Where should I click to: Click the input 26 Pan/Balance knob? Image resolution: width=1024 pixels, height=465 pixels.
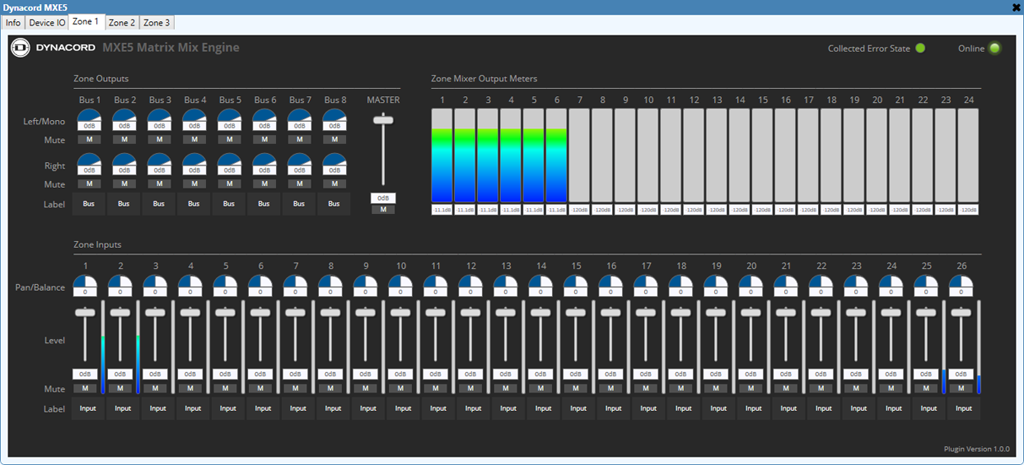tap(961, 283)
